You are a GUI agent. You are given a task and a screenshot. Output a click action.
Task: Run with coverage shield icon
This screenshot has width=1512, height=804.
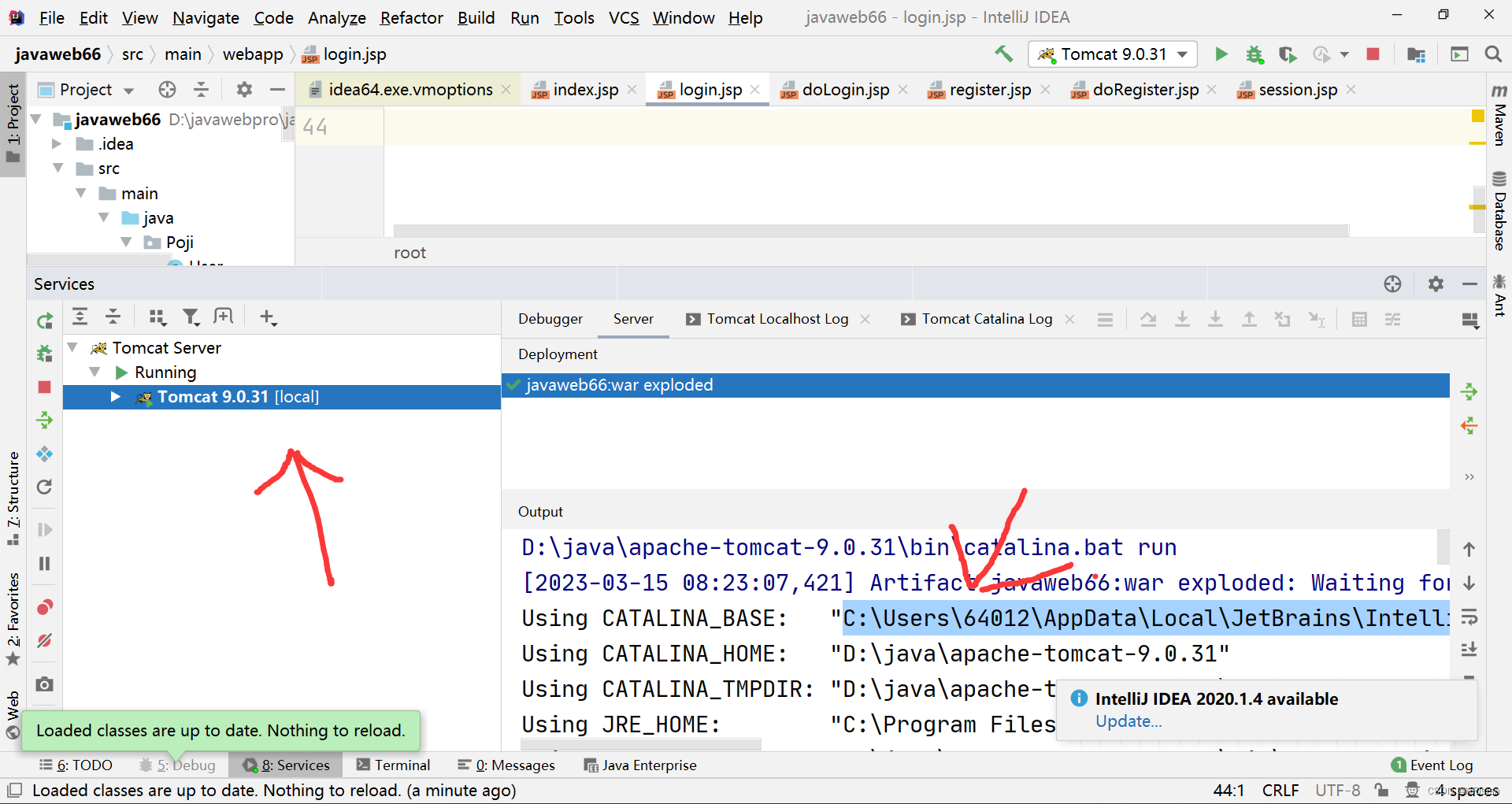coord(1288,54)
